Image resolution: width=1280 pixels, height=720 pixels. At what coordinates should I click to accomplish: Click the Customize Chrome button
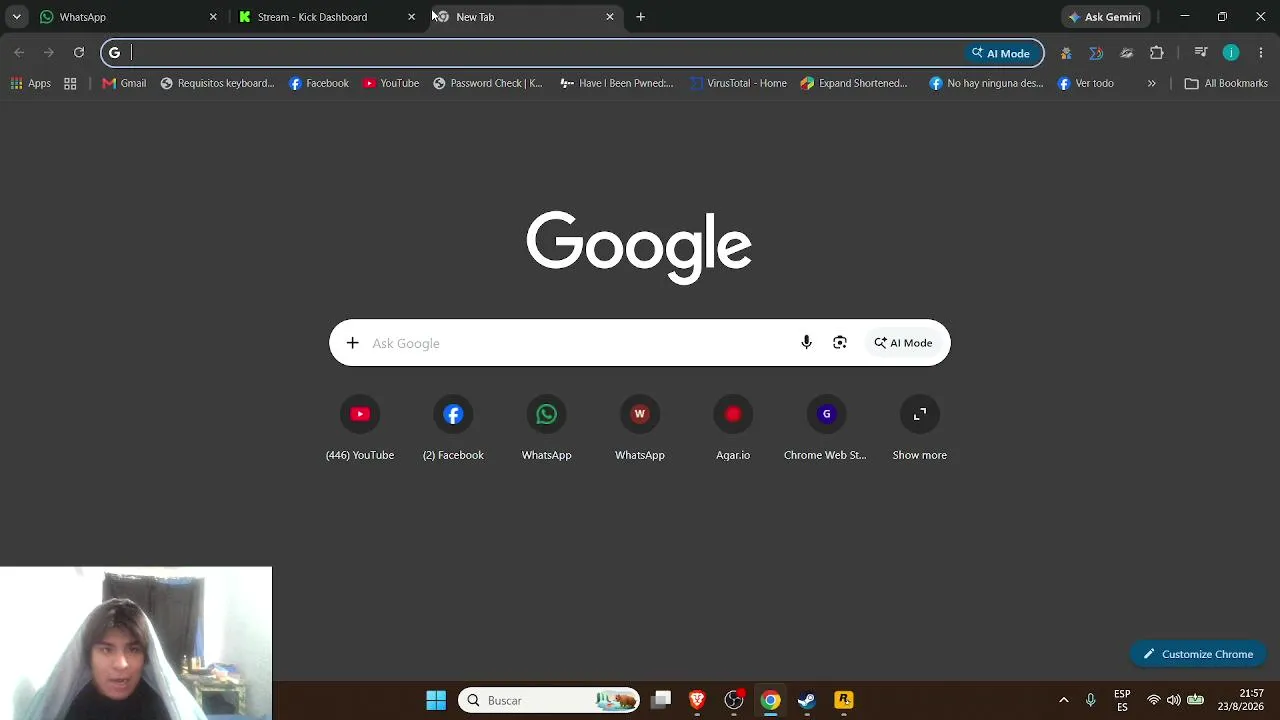(x=1198, y=654)
